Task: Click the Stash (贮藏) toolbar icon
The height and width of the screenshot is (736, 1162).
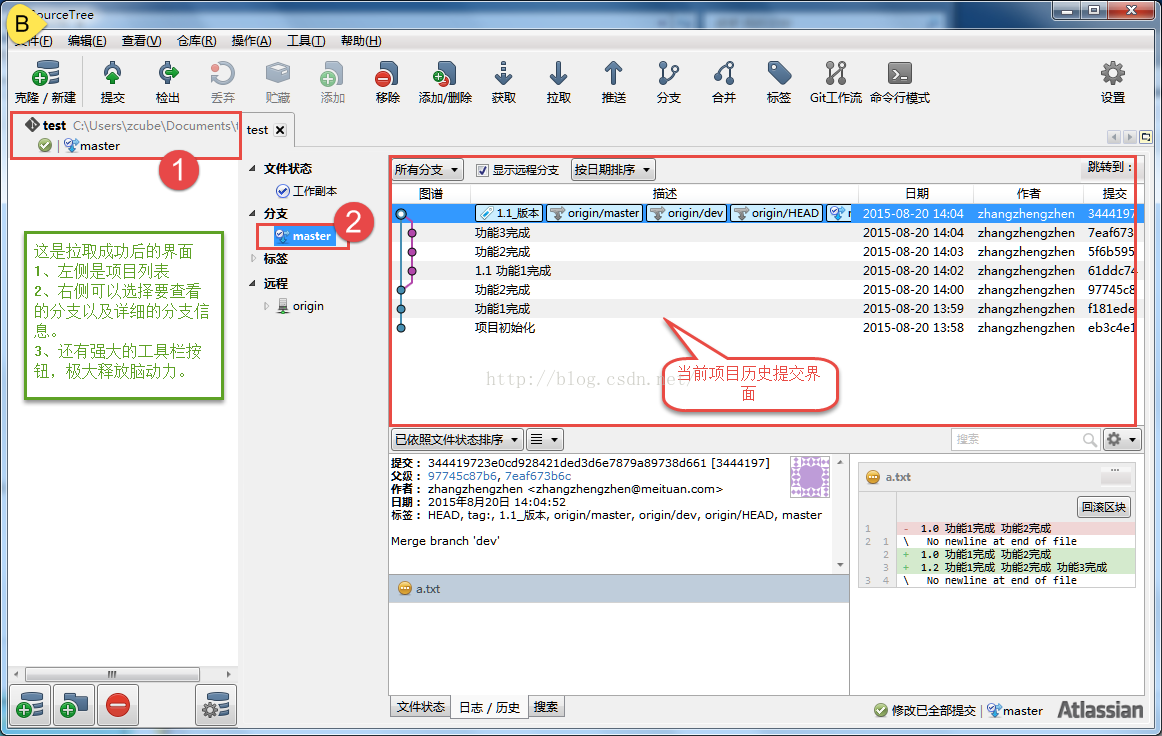Action: click(277, 82)
